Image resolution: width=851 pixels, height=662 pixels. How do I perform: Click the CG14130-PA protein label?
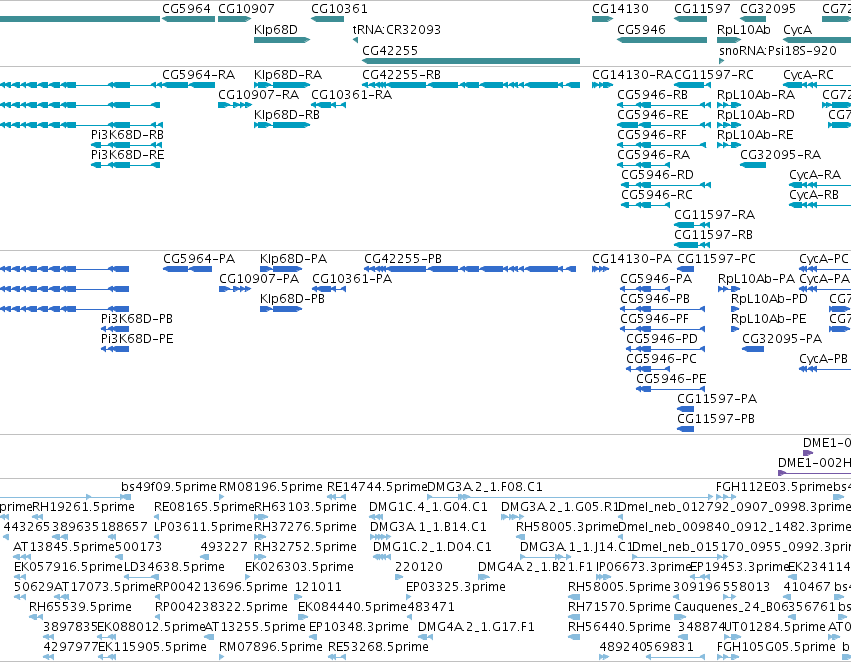tap(632, 259)
